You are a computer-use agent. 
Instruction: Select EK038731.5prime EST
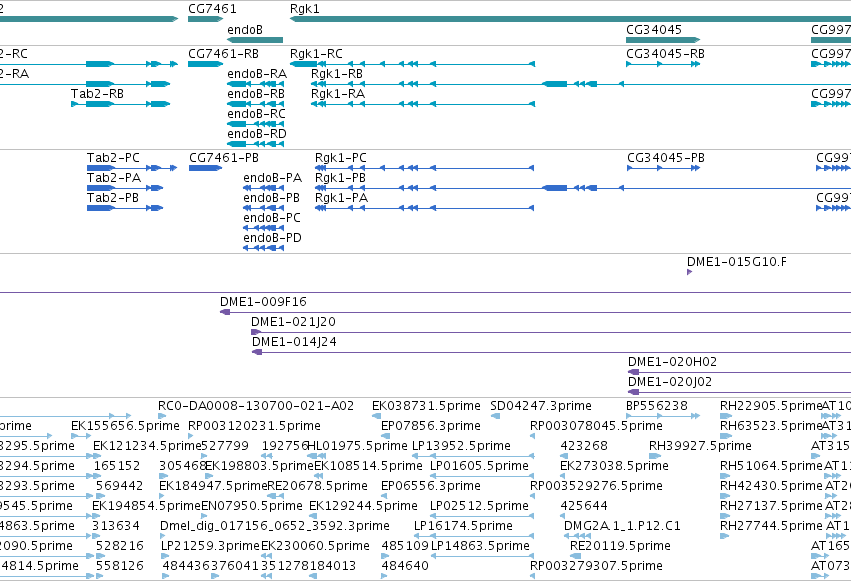426,406
